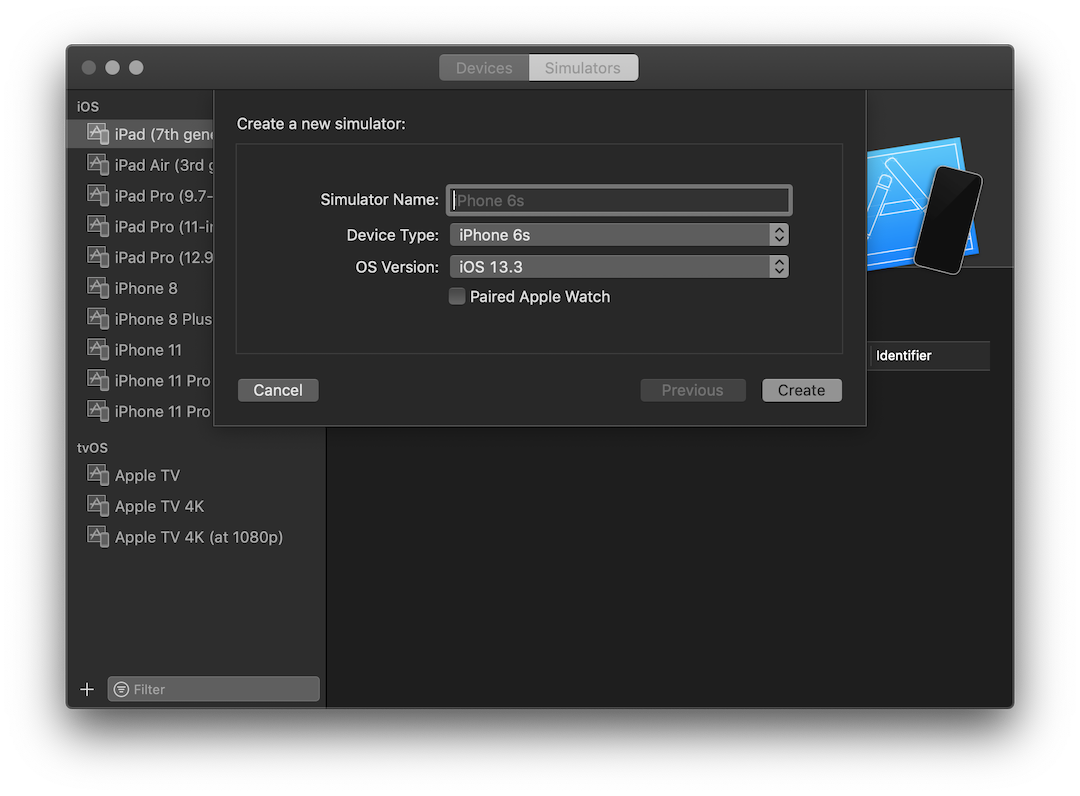The image size is (1080, 796).
Task: Click the Apple TV 4K simulator icon
Action: point(97,505)
